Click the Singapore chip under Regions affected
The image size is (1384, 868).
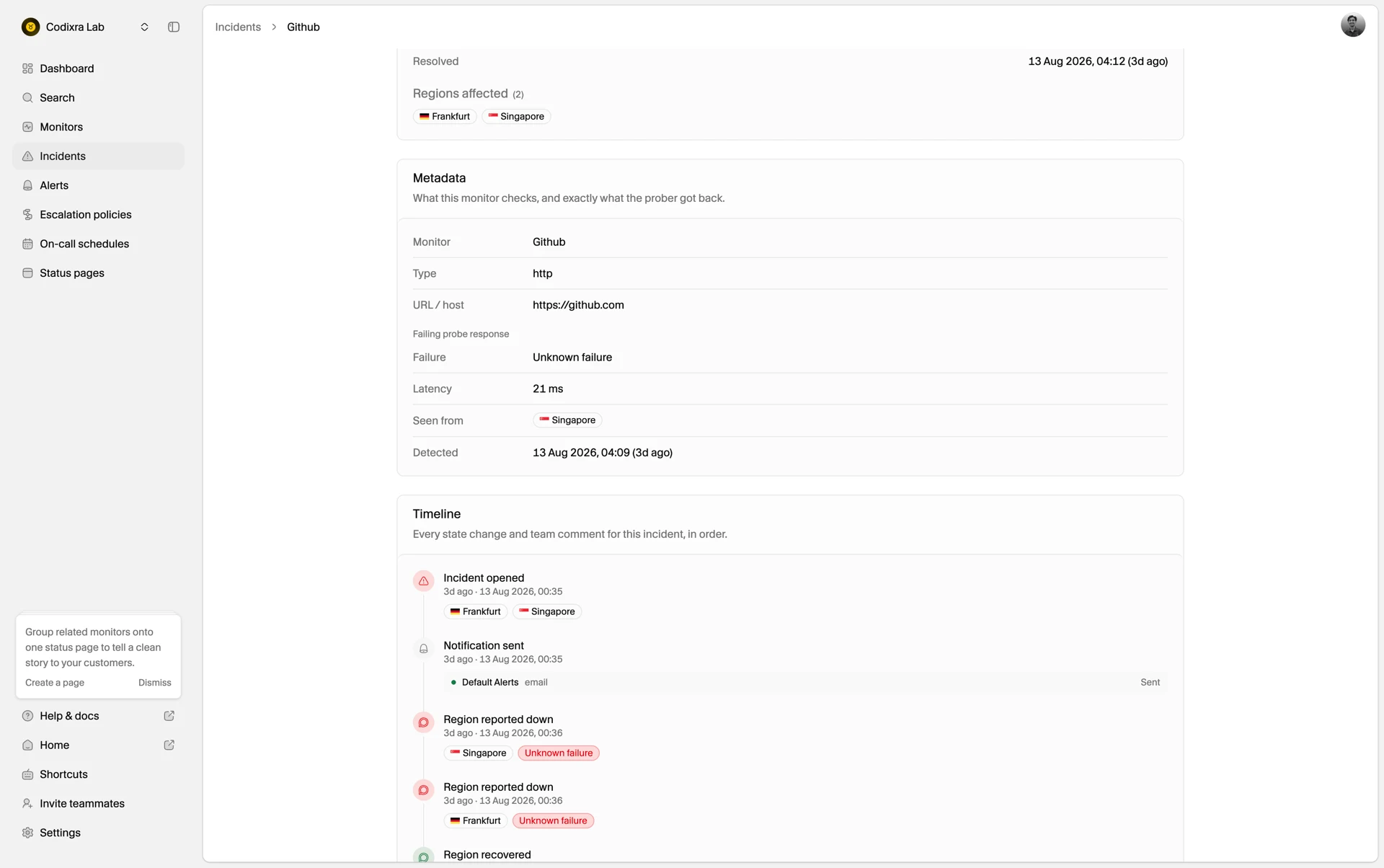[516, 116]
